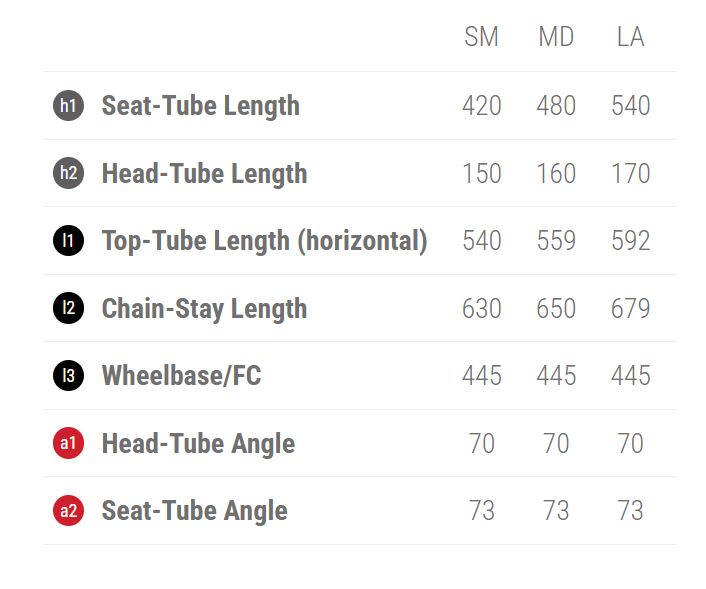Click the red a2 badge icon
Image resolution: width=706 pixels, height=589 pixels.
(68, 511)
